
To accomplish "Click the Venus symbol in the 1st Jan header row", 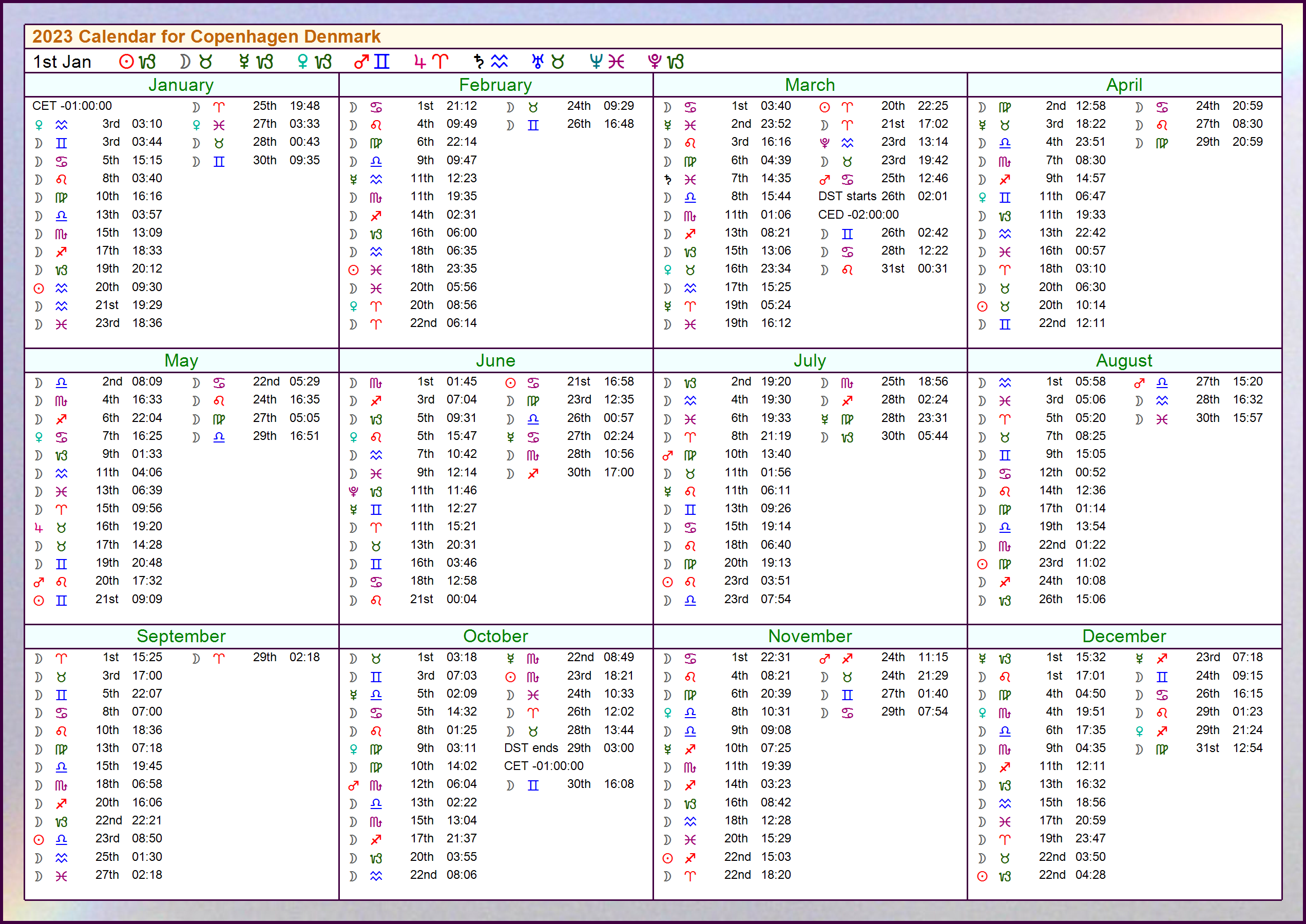I will coord(303,62).
